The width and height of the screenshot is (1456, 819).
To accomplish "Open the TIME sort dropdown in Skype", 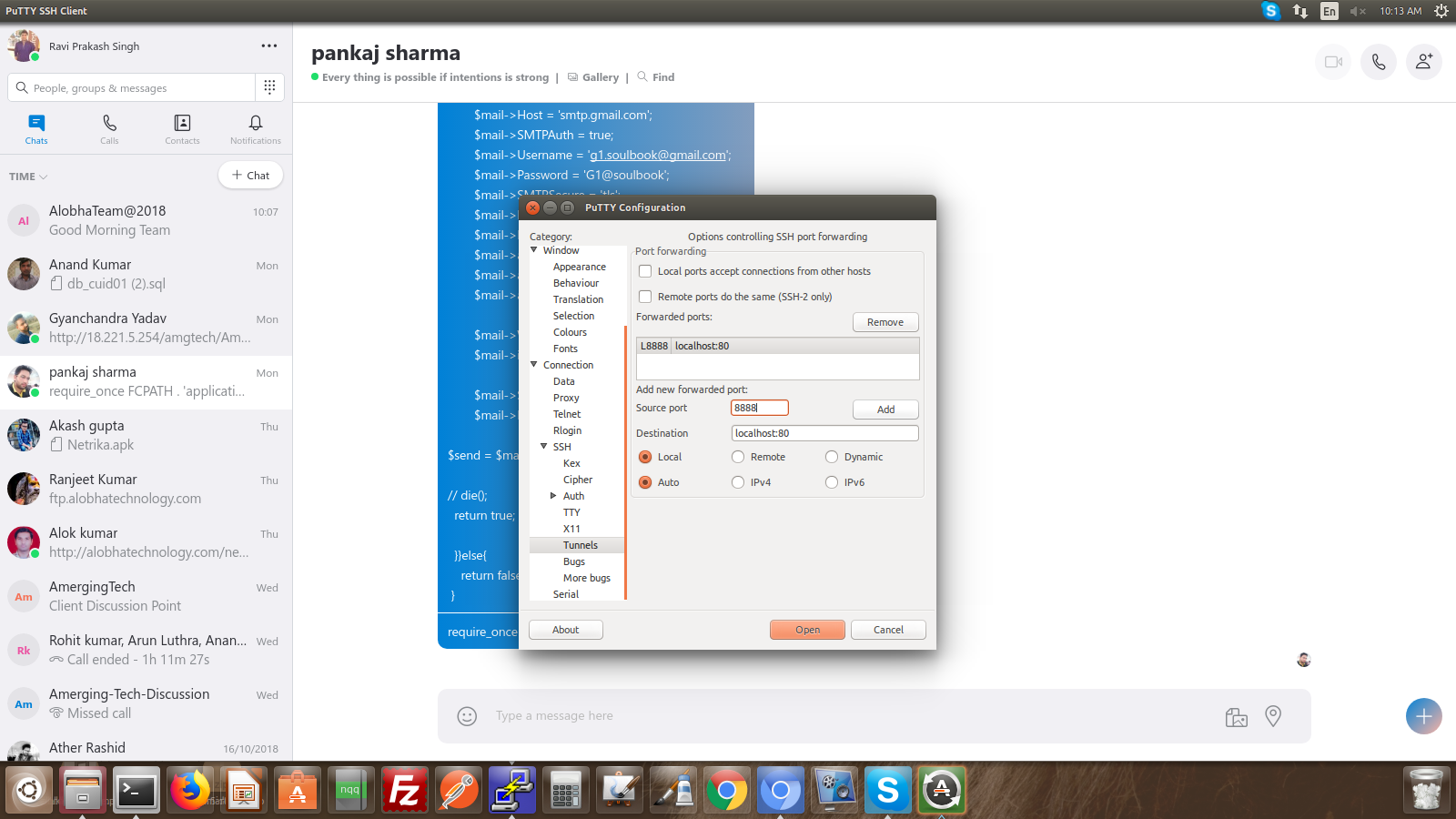I will pos(28,177).
